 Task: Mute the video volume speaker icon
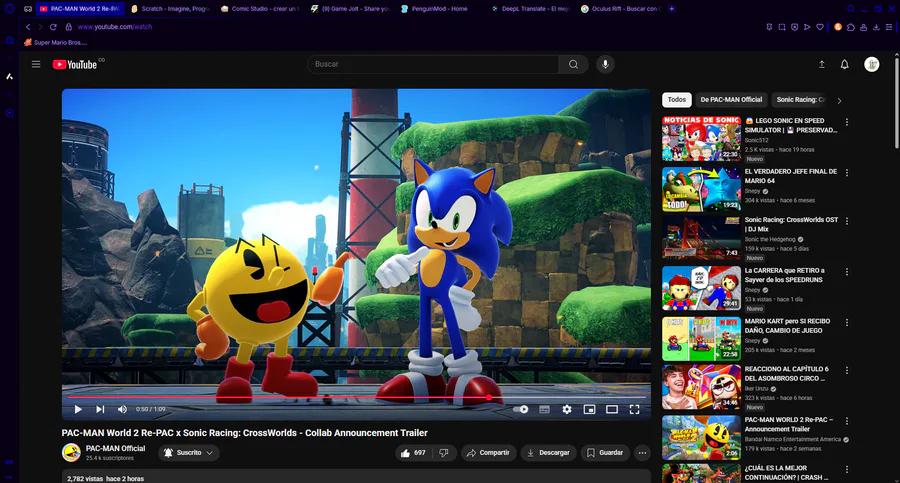[x=122, y=409]
